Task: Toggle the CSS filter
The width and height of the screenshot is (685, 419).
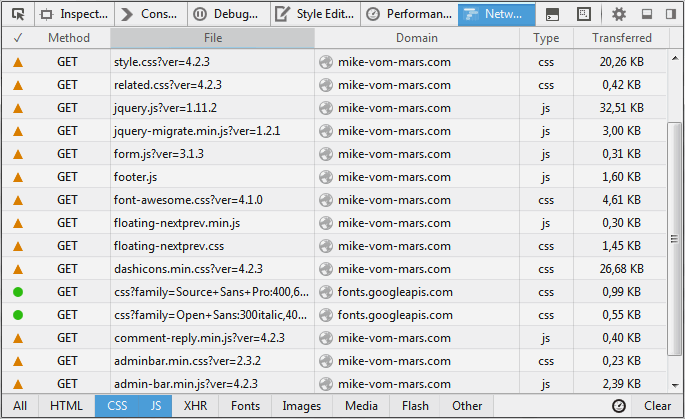Action: click(117, 406)
